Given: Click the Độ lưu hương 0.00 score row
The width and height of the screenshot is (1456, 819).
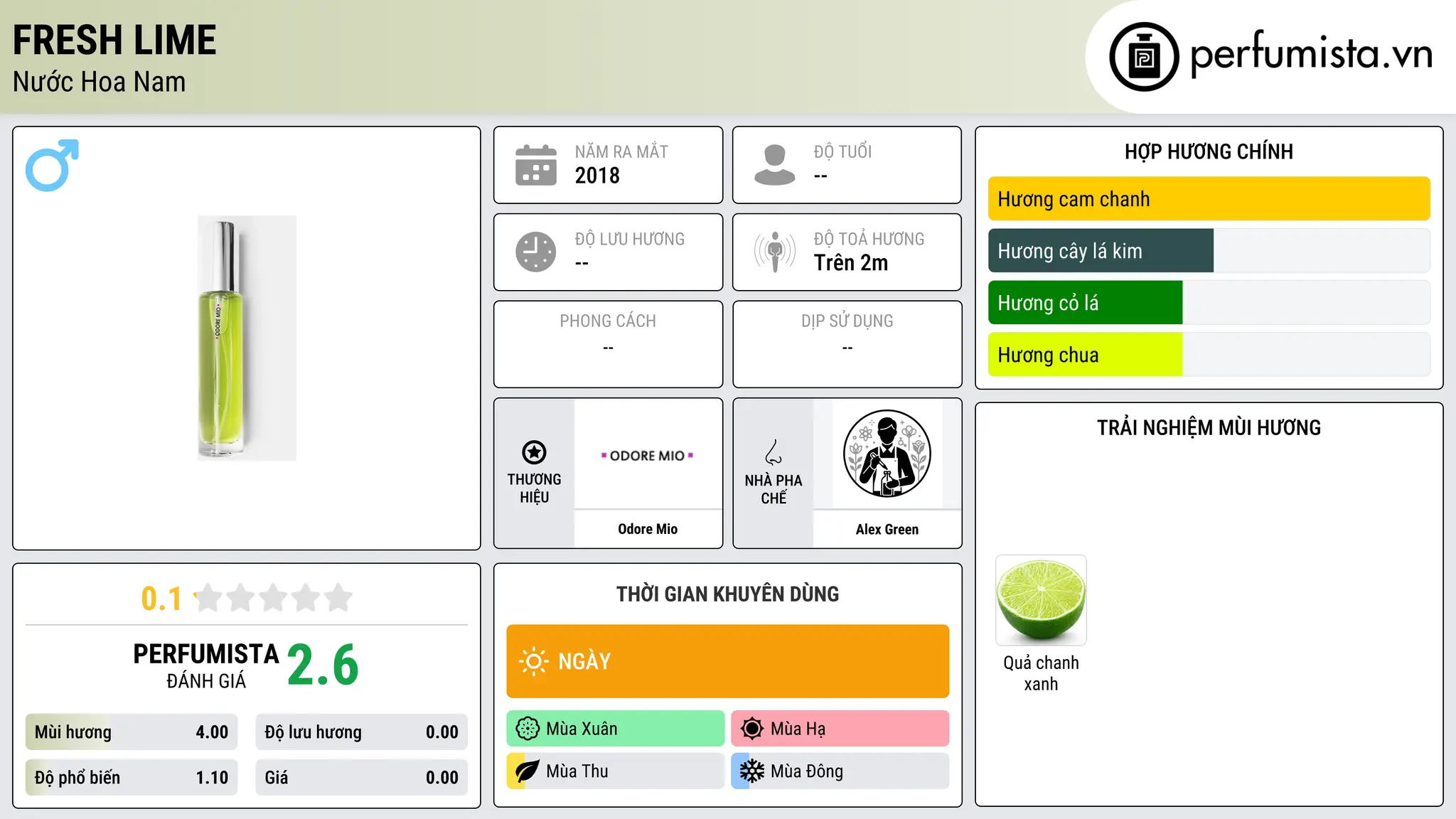Looking at the screenshot, I should (x=362, y=732).
